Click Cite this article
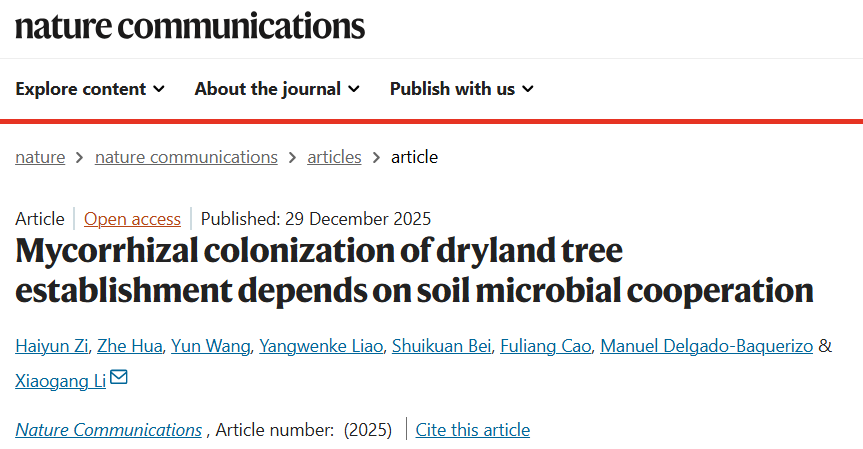This screenshot has height=449, width=863. (472, 430)
